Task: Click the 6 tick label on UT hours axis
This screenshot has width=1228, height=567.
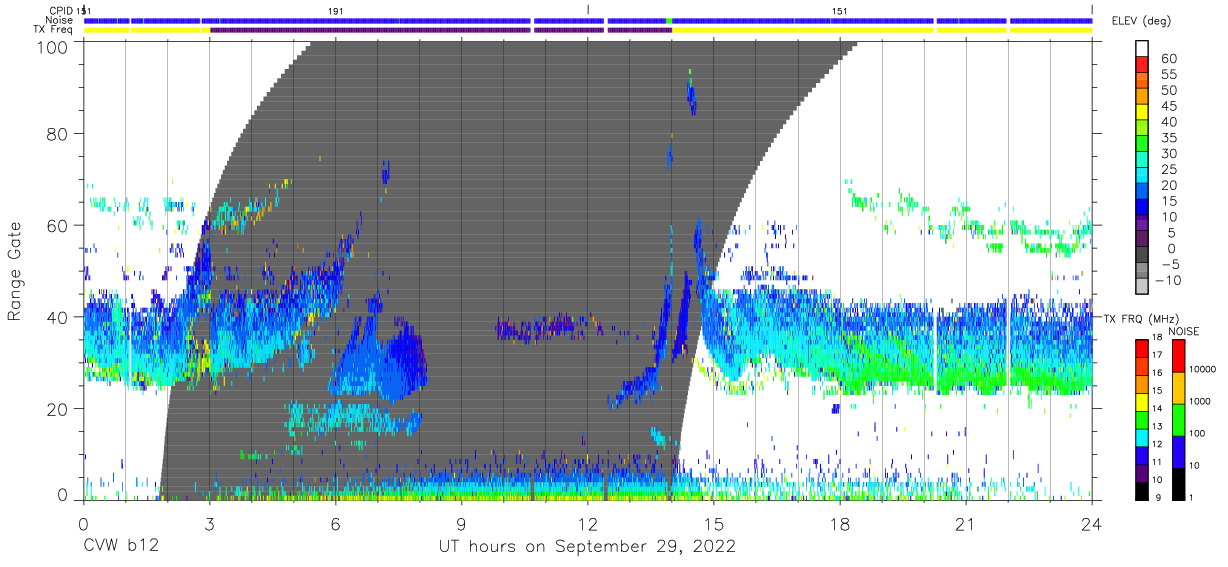Action: pyautogui.click(x=335, y=524)
